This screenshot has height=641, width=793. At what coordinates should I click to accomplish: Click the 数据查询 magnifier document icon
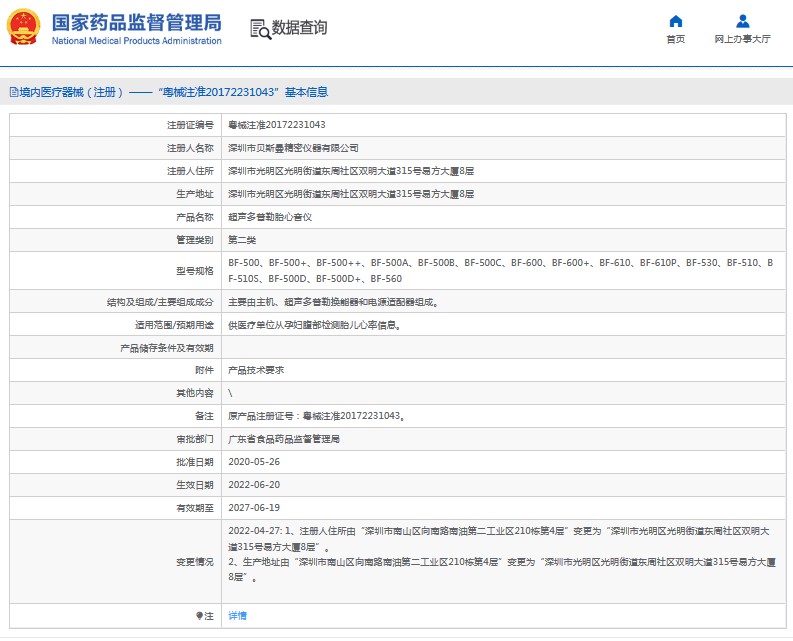tap(260, 28)
